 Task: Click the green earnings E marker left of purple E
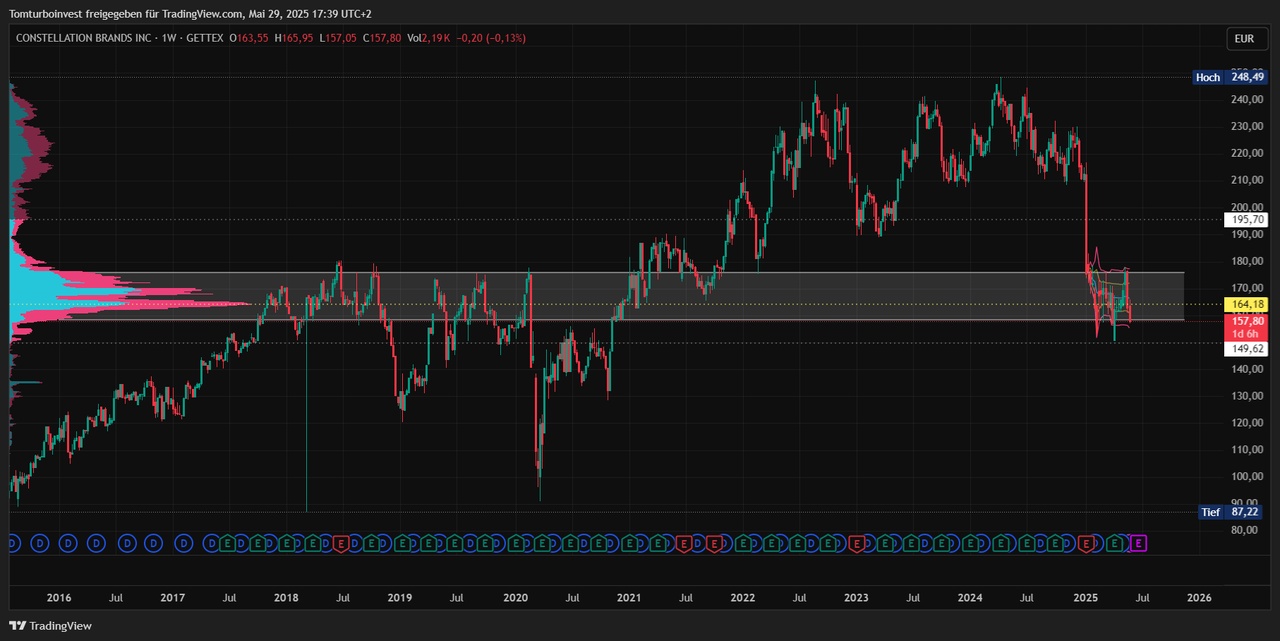tap(1116, 543)
